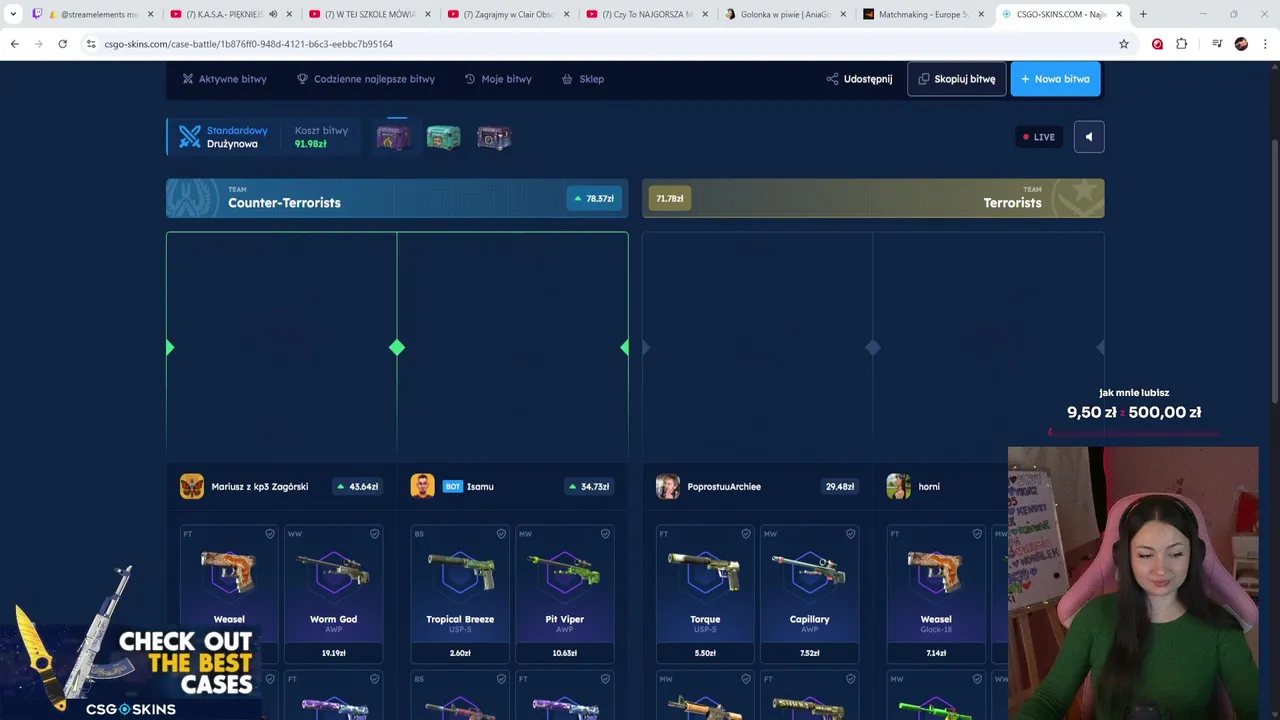The image size is (1280, 720).
Task: Click the Counter-Terrorists 78.37zł total badge
Action: (594, 198)
